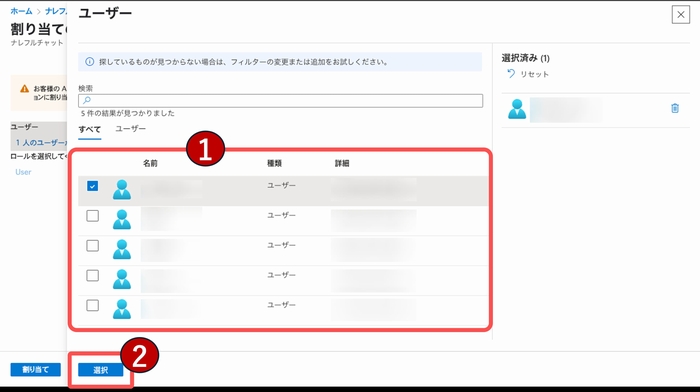Click the 名前 column header
Viewport: 700px width, 392px height.
(x=150, y=163)
